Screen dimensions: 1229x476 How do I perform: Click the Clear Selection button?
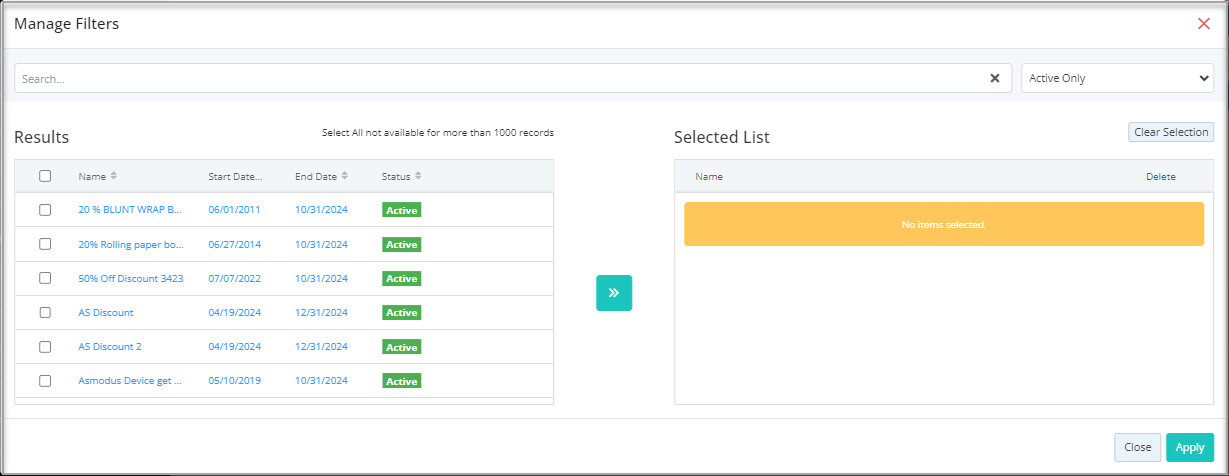coord(1171,132)
